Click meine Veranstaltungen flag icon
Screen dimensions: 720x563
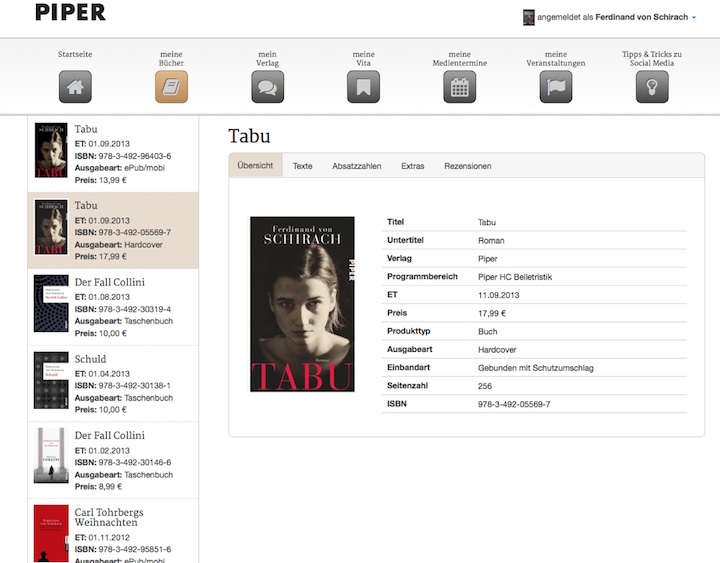[x=555, y=87]
